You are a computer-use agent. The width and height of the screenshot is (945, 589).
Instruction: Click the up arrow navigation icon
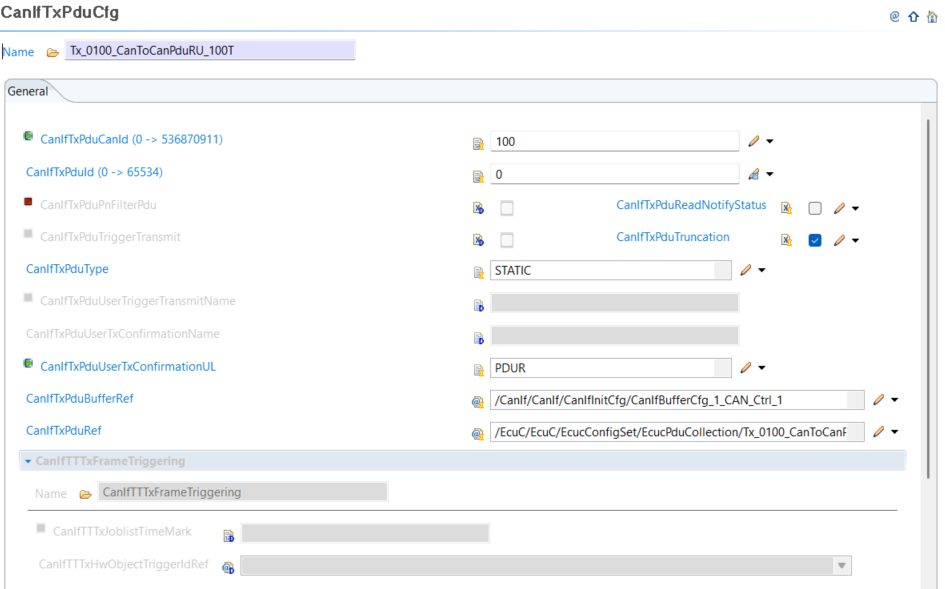pos(913,16)
